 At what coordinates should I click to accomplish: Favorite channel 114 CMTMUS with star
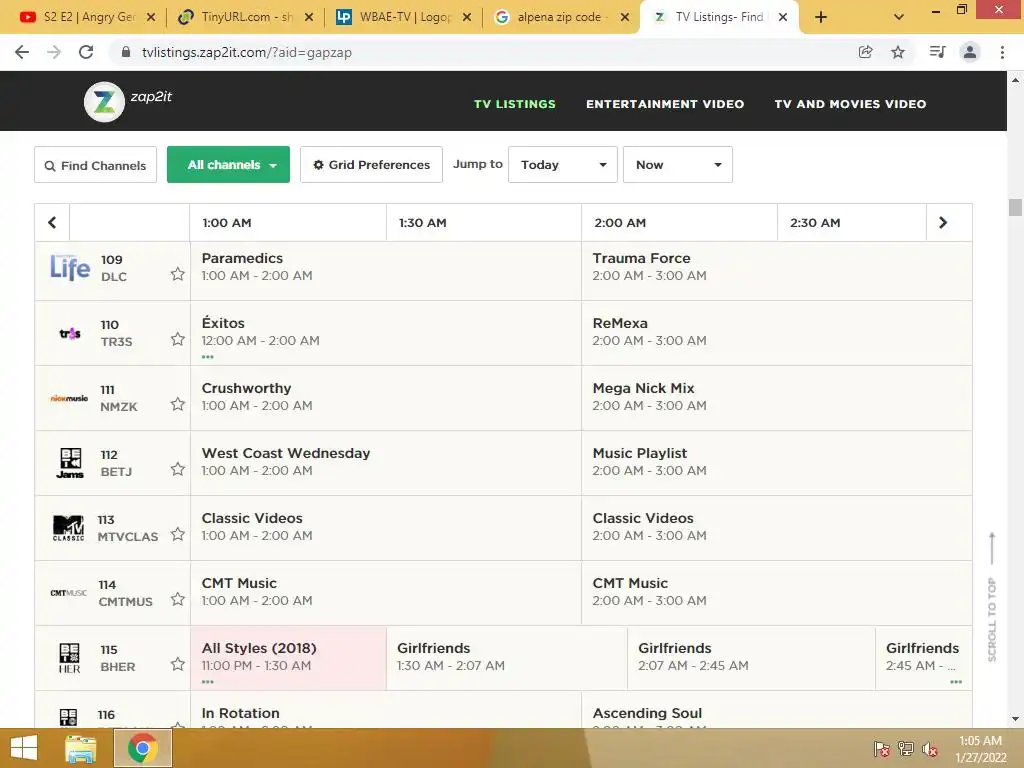[x=178, y=599]
